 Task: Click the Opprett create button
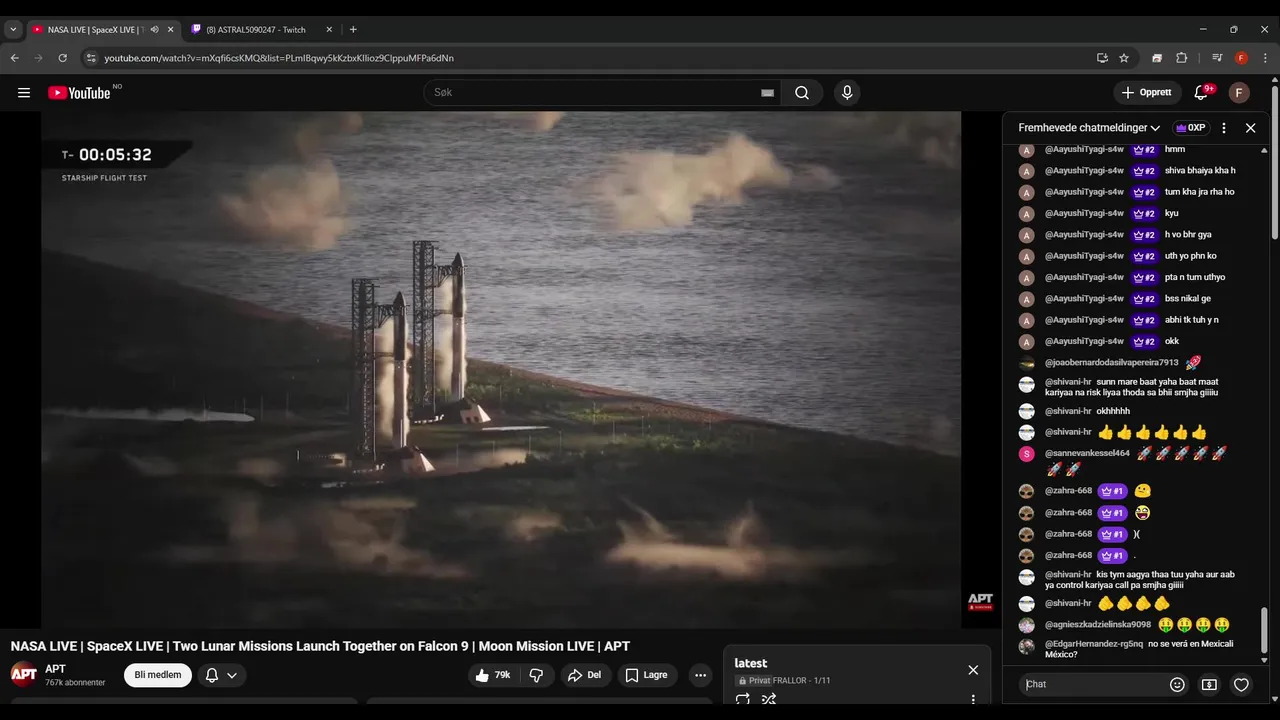coord(1147,93)
